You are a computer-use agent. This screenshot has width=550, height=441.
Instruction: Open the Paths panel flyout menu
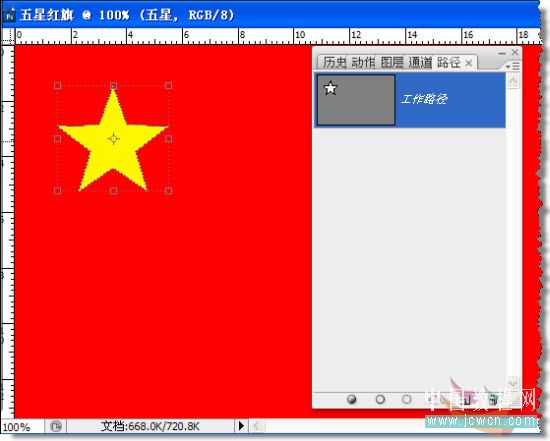[513, 66]
